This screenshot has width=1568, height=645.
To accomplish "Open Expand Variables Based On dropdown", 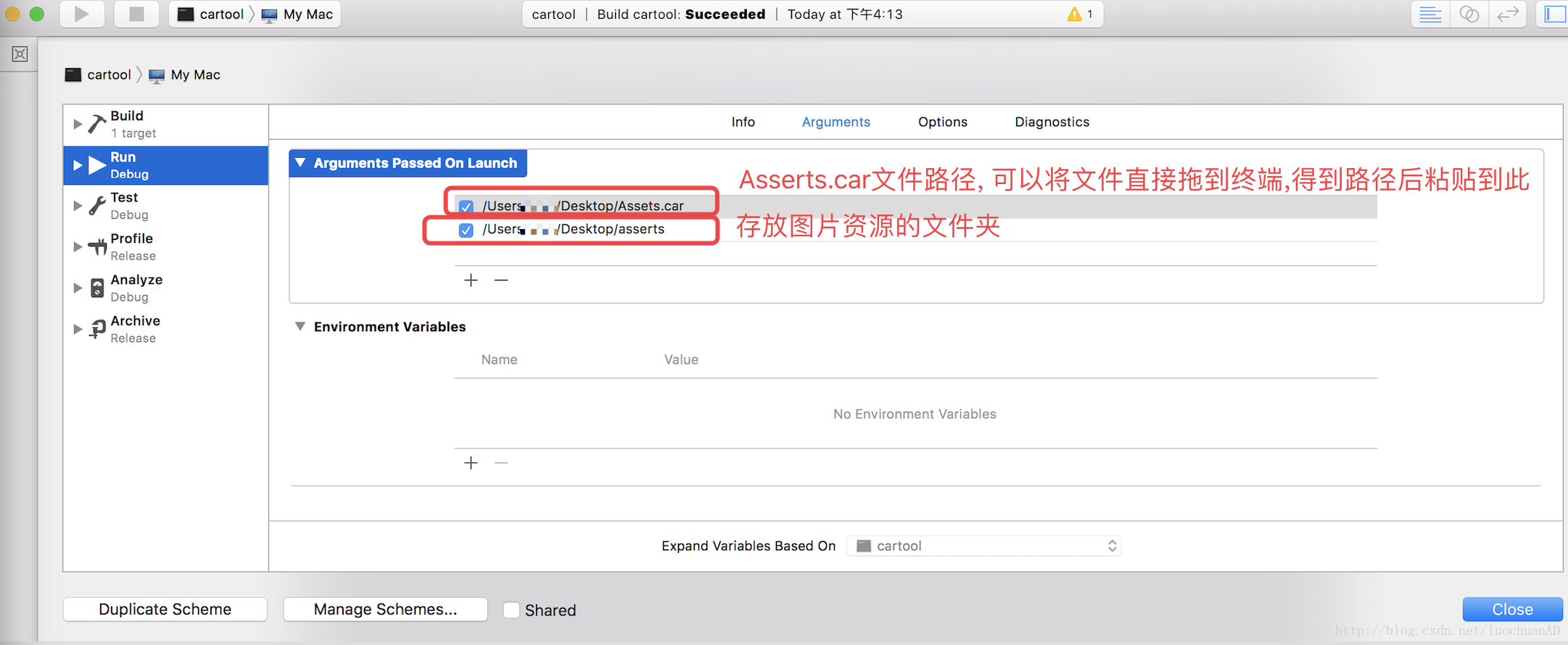I will 984,546.
